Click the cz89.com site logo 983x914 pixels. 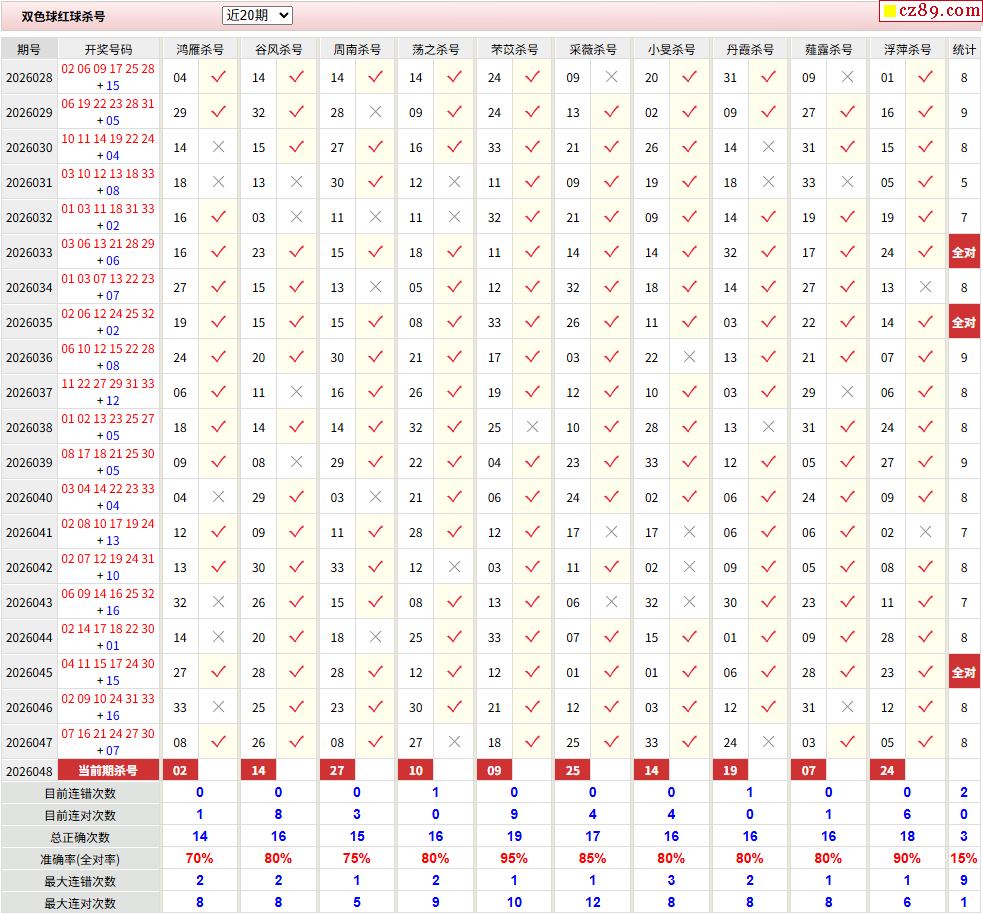(x=931, y=11)
